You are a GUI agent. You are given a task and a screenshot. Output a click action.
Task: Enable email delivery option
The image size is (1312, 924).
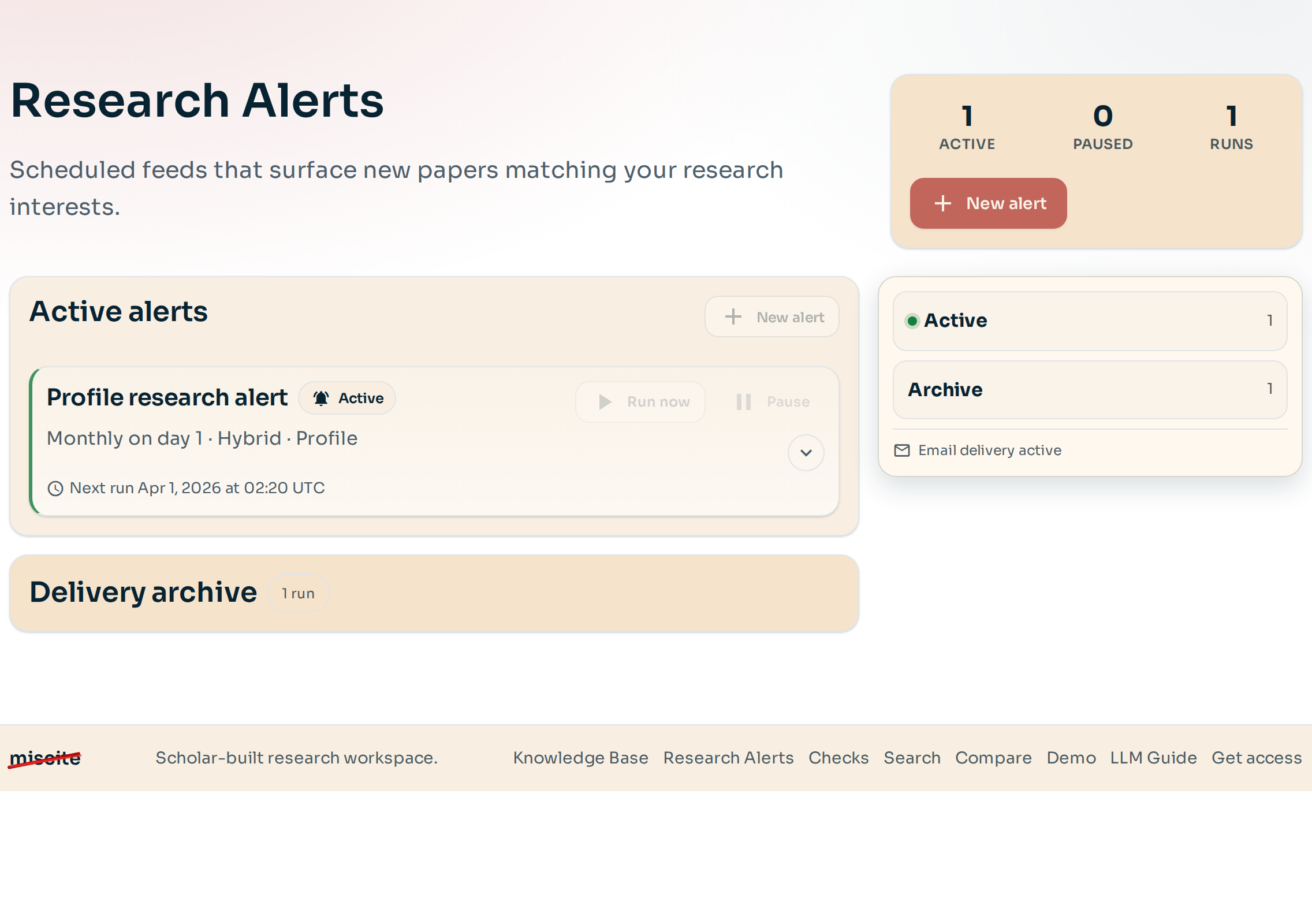click(x=989, y=450)
